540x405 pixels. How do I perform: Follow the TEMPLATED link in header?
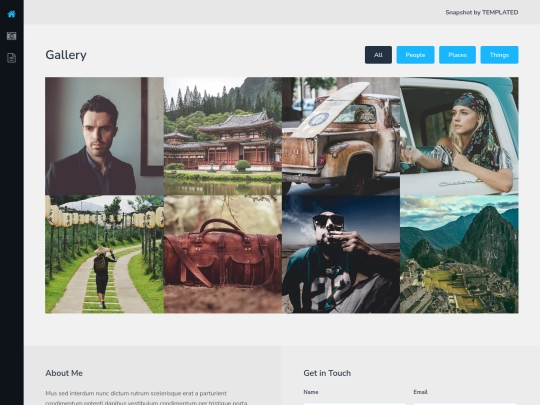(x=500, y=12)
